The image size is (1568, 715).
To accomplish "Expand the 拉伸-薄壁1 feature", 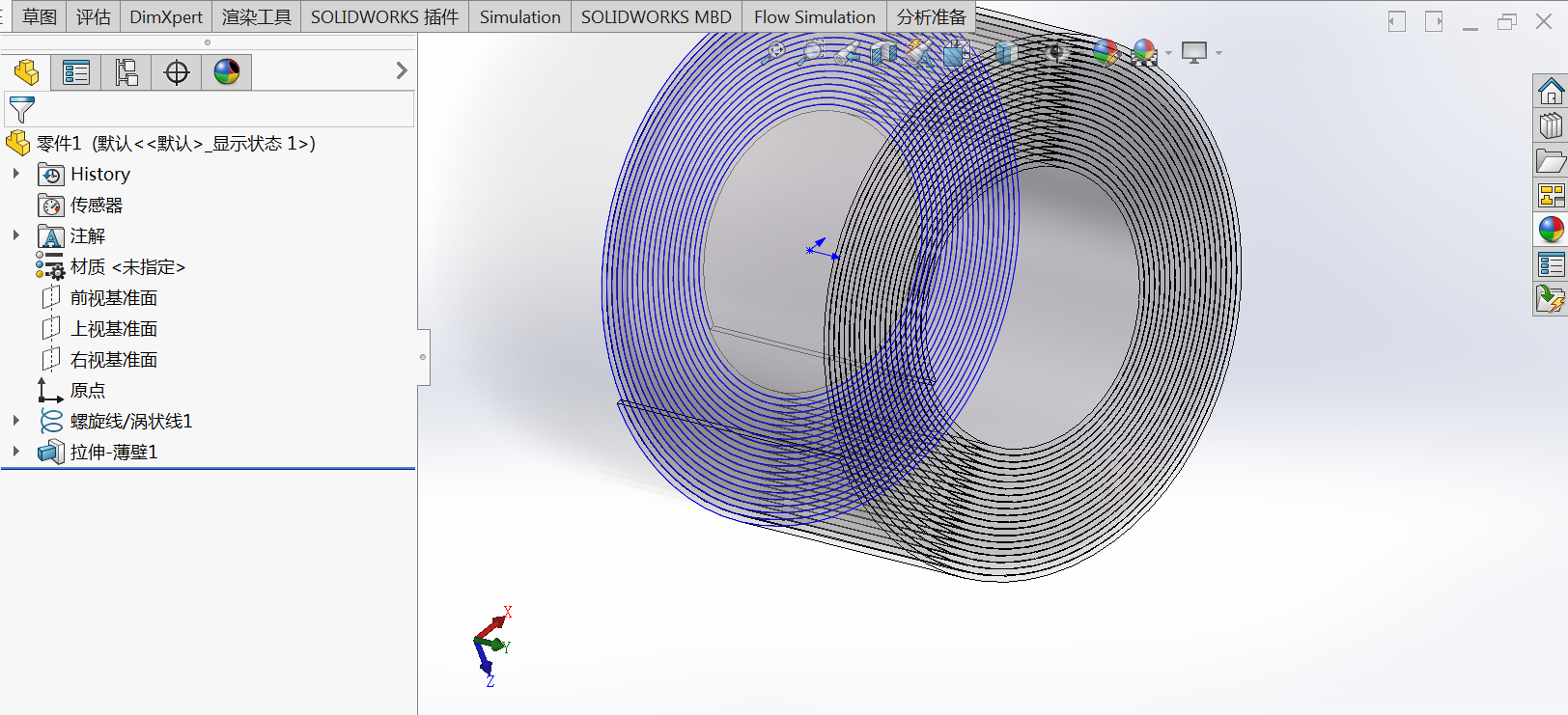I will click(16, 452).
